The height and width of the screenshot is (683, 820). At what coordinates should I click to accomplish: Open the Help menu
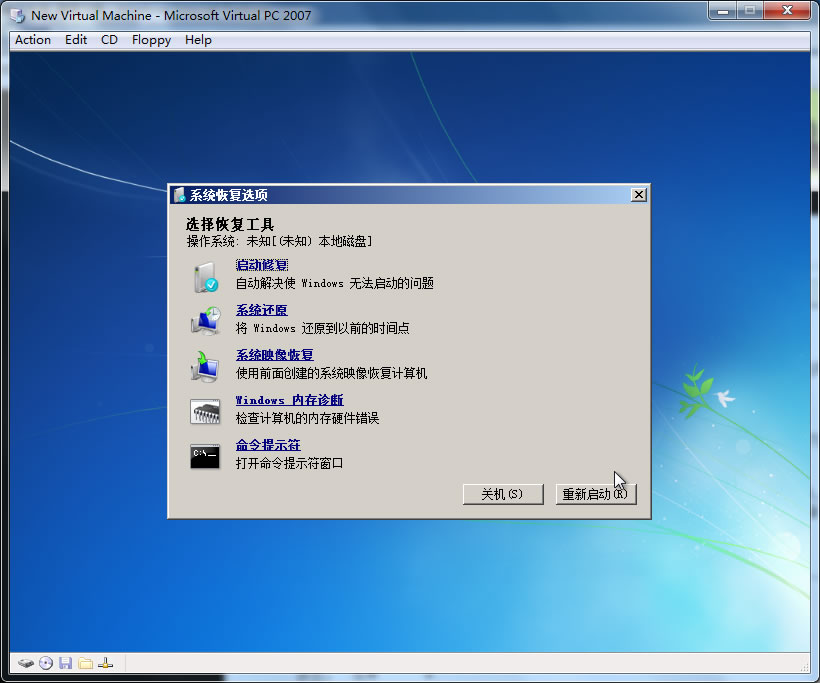pyautogui.click(x=198, y=40)
